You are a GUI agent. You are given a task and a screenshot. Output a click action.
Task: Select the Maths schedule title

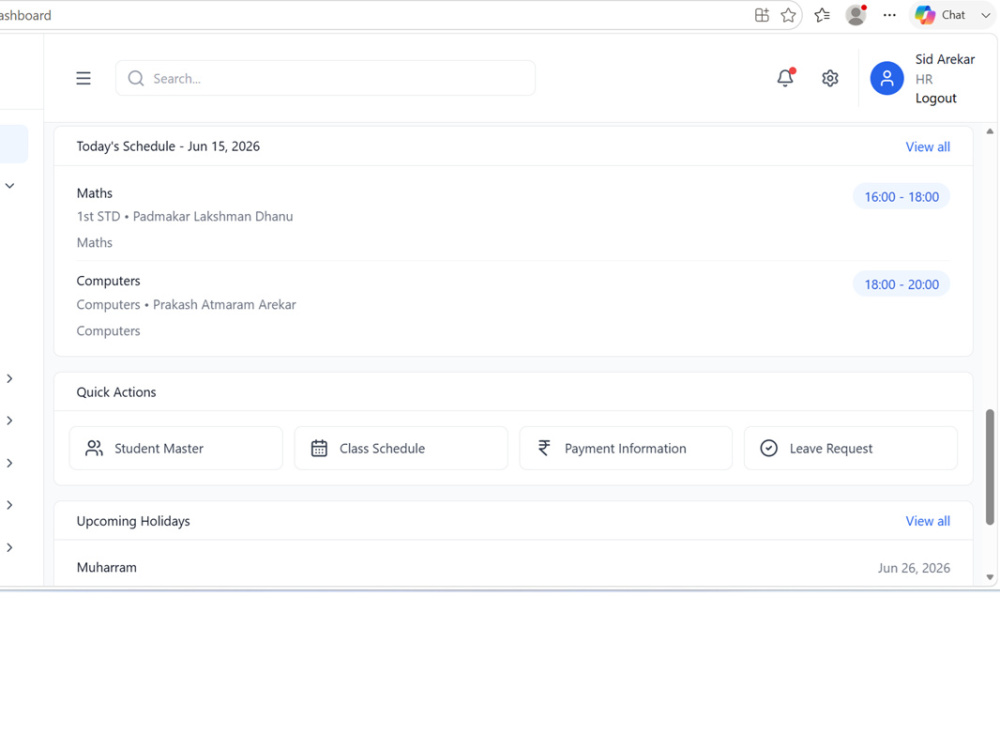tap(94, 193)
